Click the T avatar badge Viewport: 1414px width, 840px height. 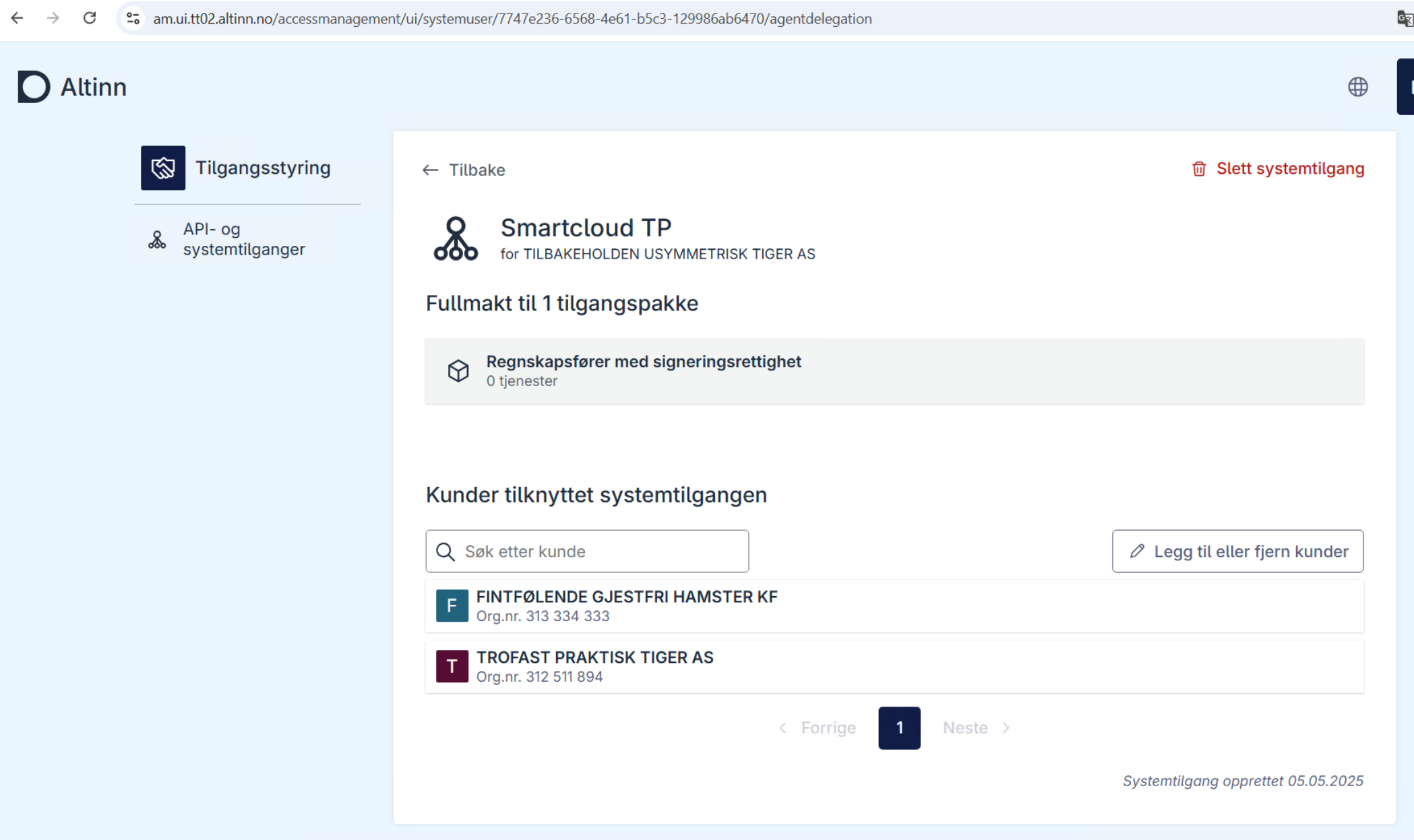(452, 666)
